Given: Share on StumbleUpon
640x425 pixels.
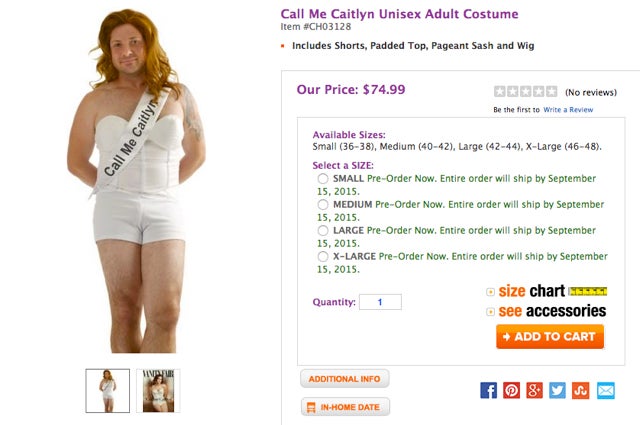Looking at the screenshot, I should coord(581,390).
